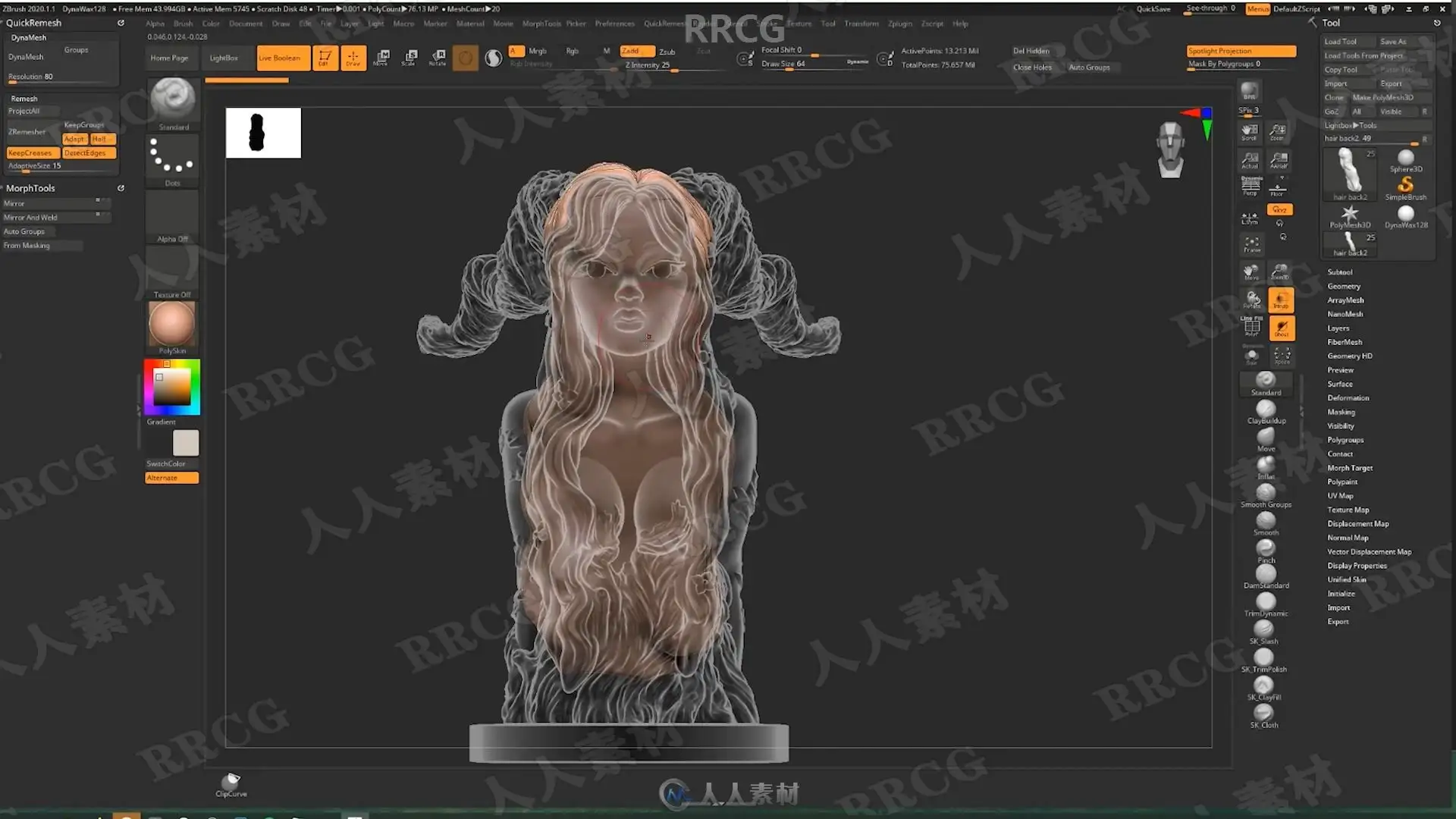Open the Standard brush thumbnail picker
The height and width of the screenshot is (819, 1456).
tap(173, 105)
